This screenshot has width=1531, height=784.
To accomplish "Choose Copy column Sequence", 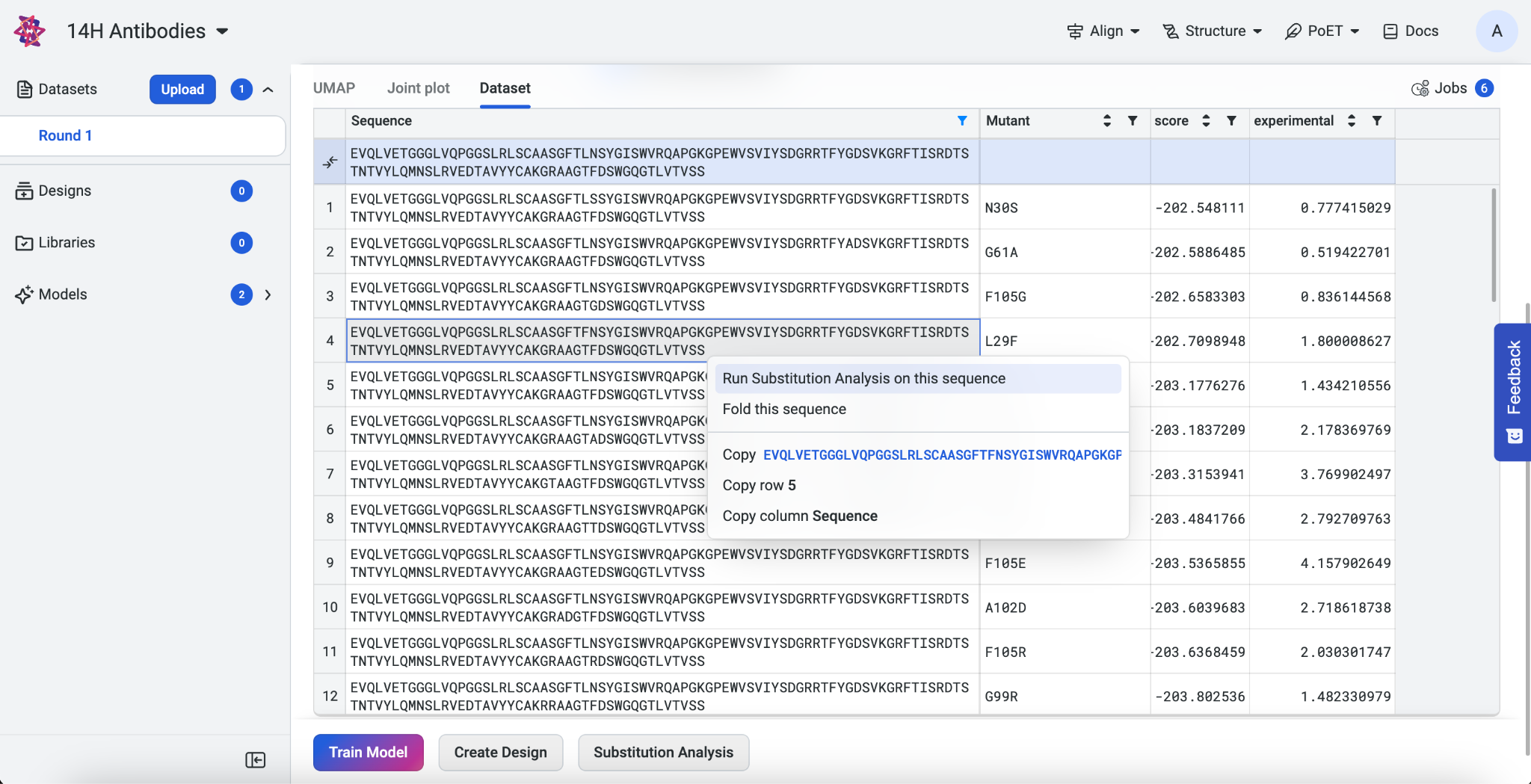I will point(918,516).
